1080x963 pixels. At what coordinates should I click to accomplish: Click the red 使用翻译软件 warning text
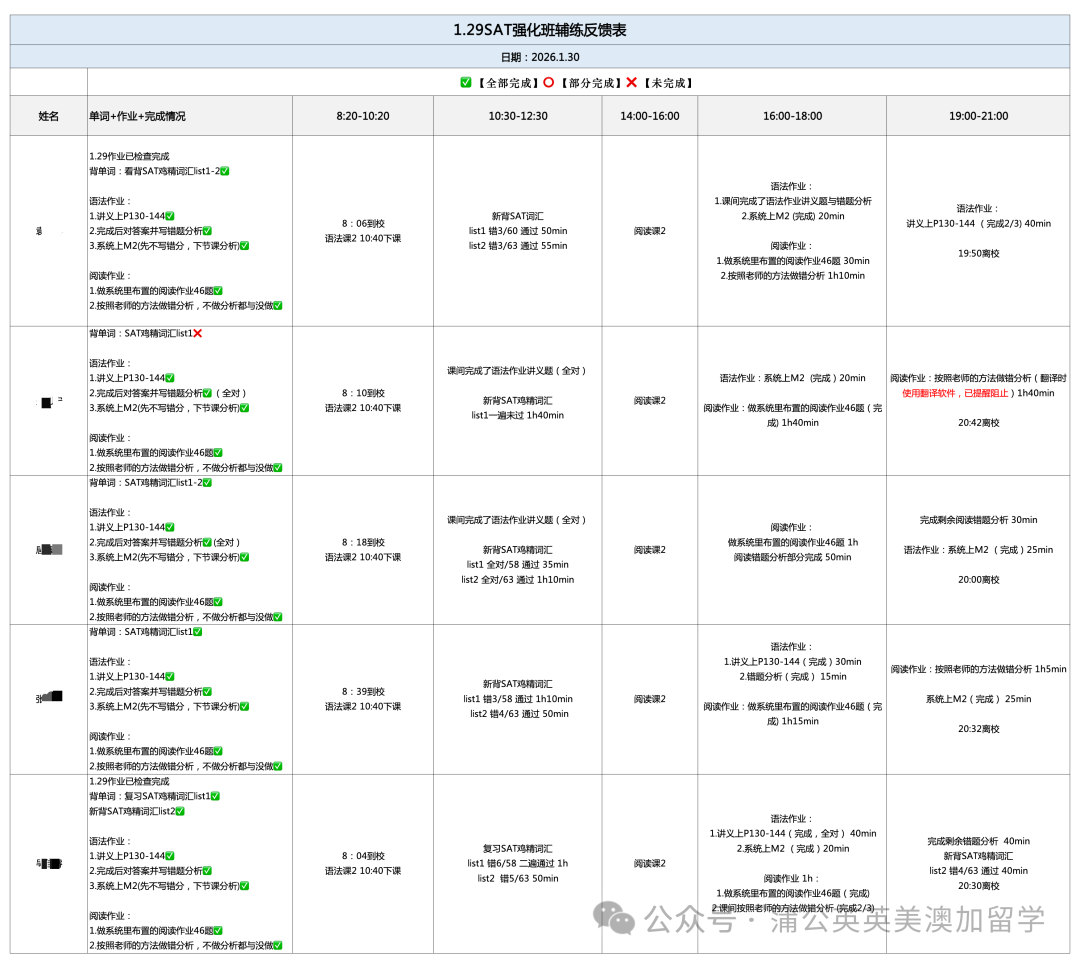957,393
